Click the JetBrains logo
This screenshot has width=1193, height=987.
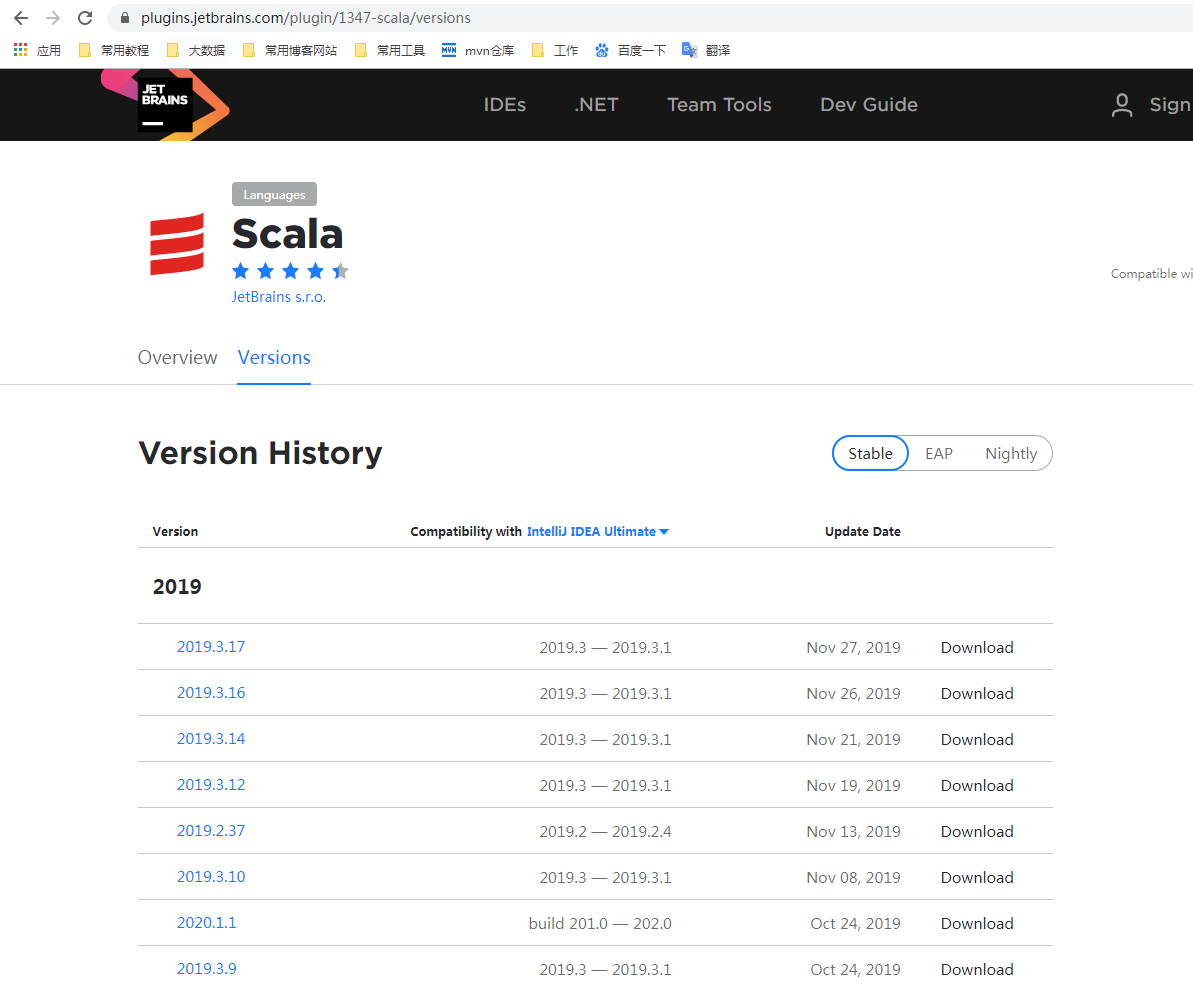pyautogui.click(x=165, y=104)
